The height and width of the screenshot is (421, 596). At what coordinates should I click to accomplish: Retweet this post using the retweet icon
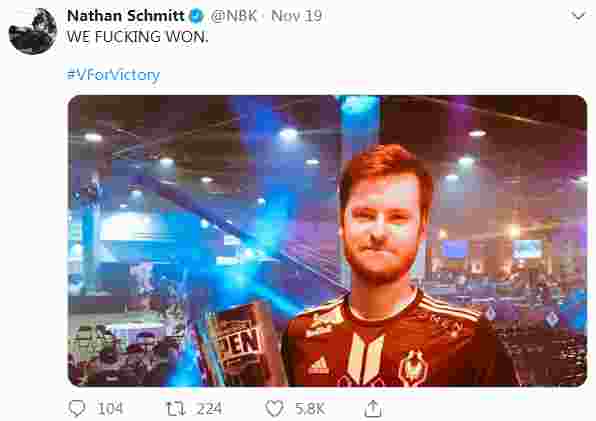coord(176,409)
